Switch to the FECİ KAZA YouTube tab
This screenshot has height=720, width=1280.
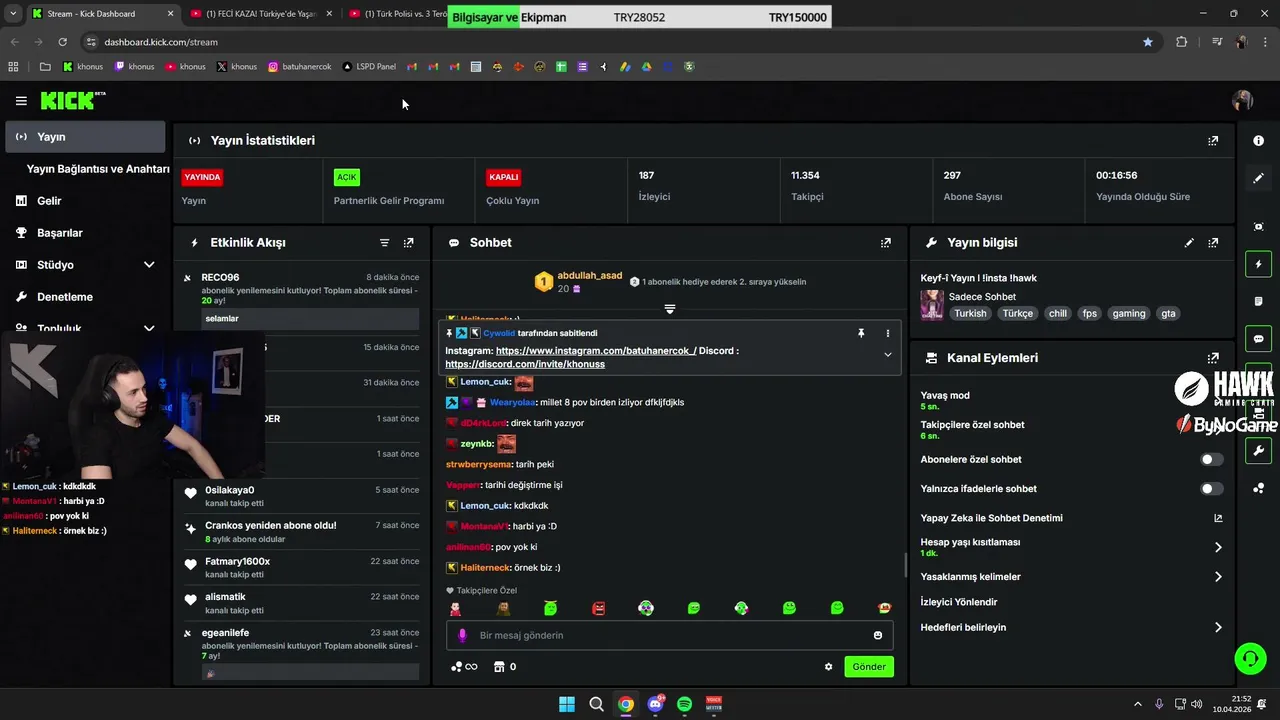(262, 14)
